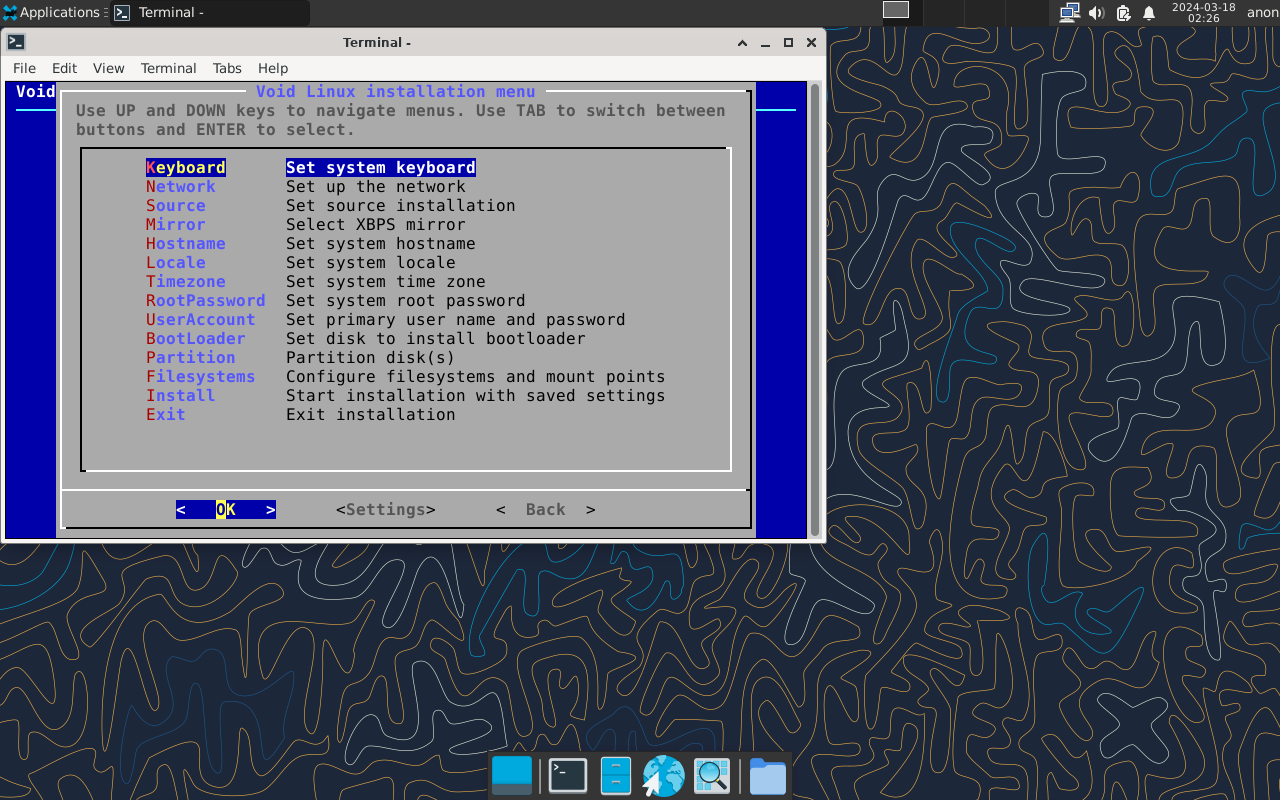Click terminal window menu icon in title bar

(x=15, y=42)
